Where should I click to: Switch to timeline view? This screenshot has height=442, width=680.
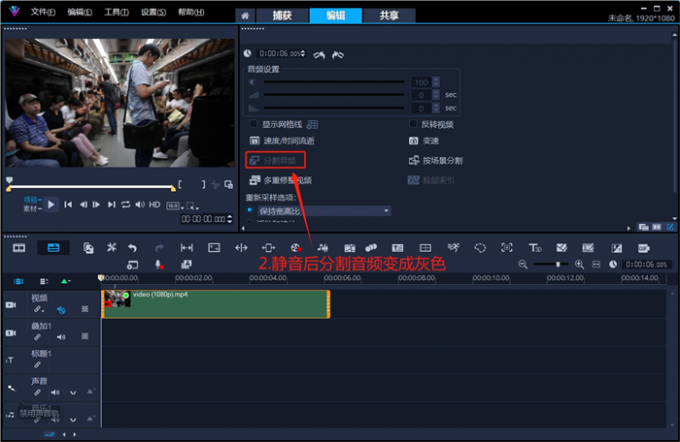coord(53,248)
